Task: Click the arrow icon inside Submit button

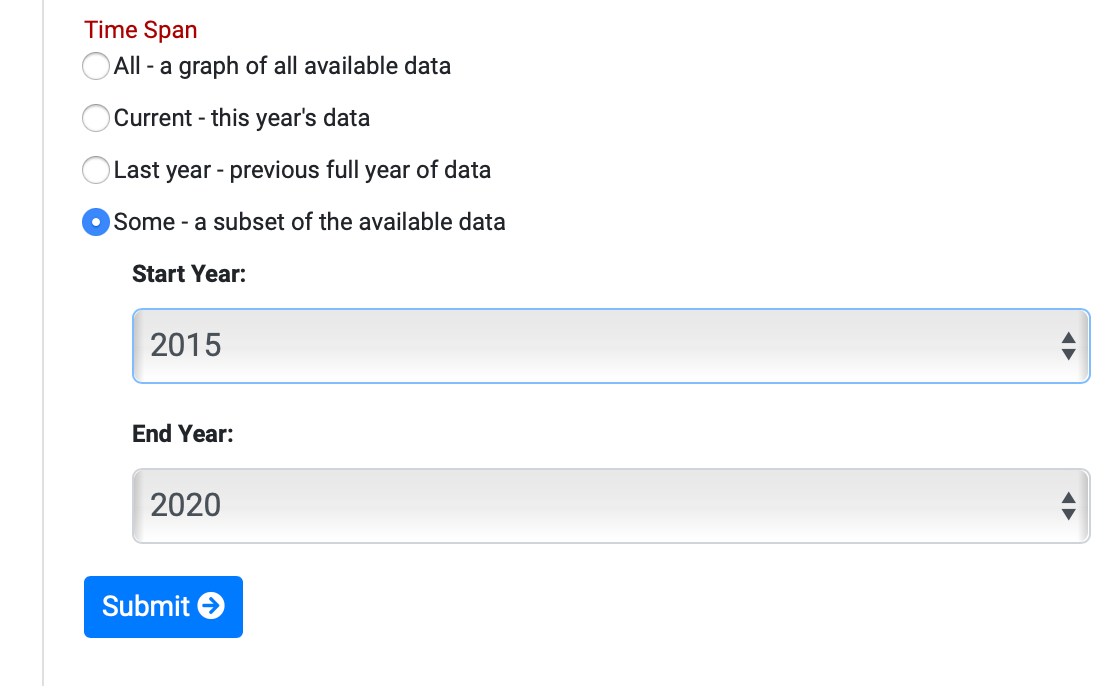Action: tap(211, 606)
